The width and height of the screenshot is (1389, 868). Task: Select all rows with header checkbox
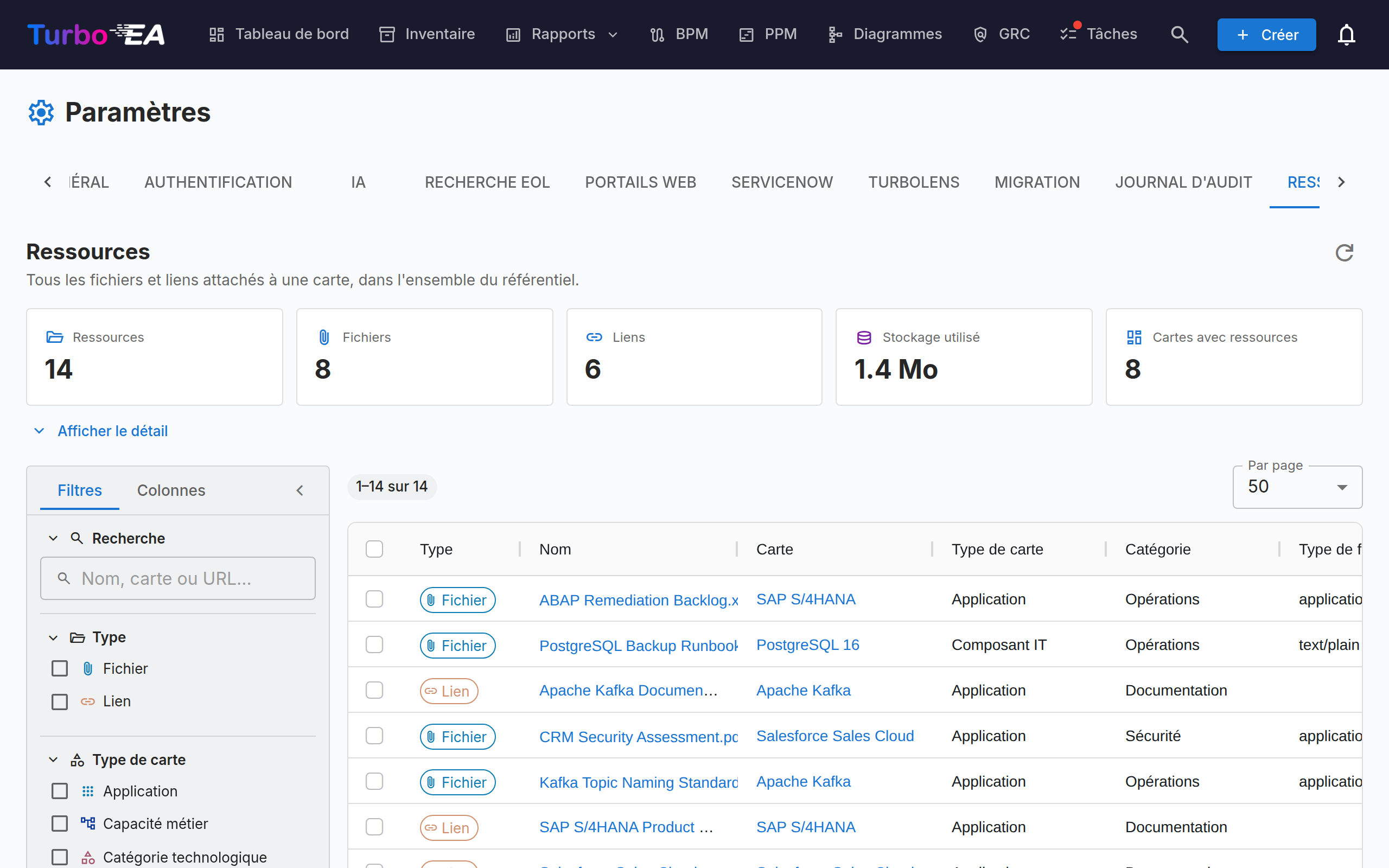(x=374, y=550)
